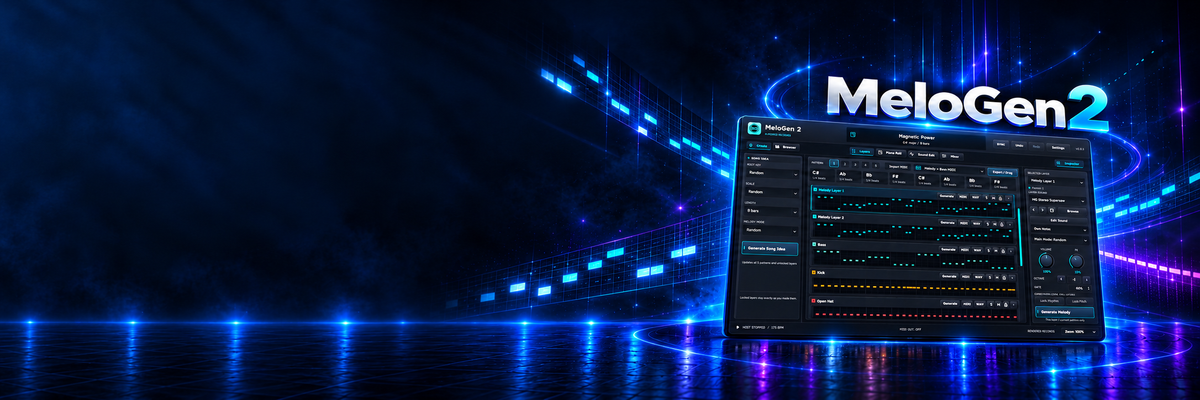
Task: Mute the Kick layer
Action: click(x=997, y=277)
